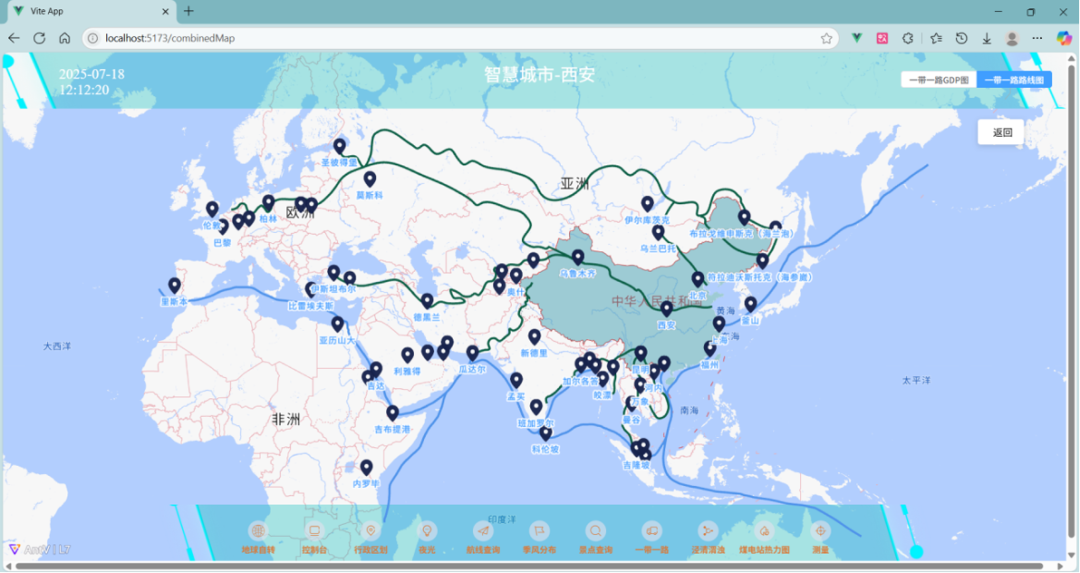
Task: Open browser history icon
Action: click(962, 39)
